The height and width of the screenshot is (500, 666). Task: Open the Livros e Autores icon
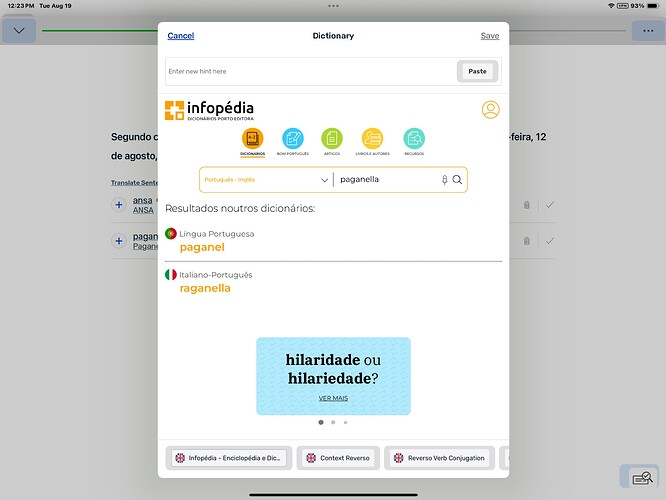click(x=372, y=138)
